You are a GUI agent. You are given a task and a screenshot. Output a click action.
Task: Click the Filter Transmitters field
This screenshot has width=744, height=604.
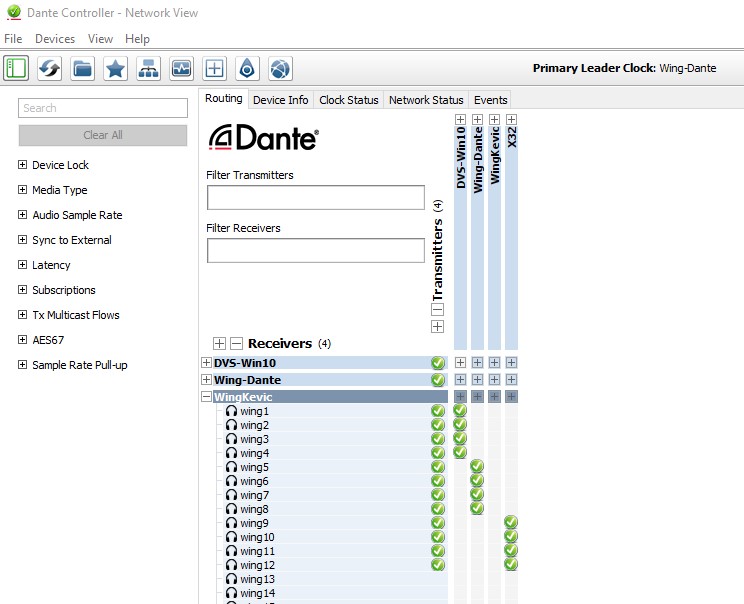pyautogui.click(x=316, y=197)
